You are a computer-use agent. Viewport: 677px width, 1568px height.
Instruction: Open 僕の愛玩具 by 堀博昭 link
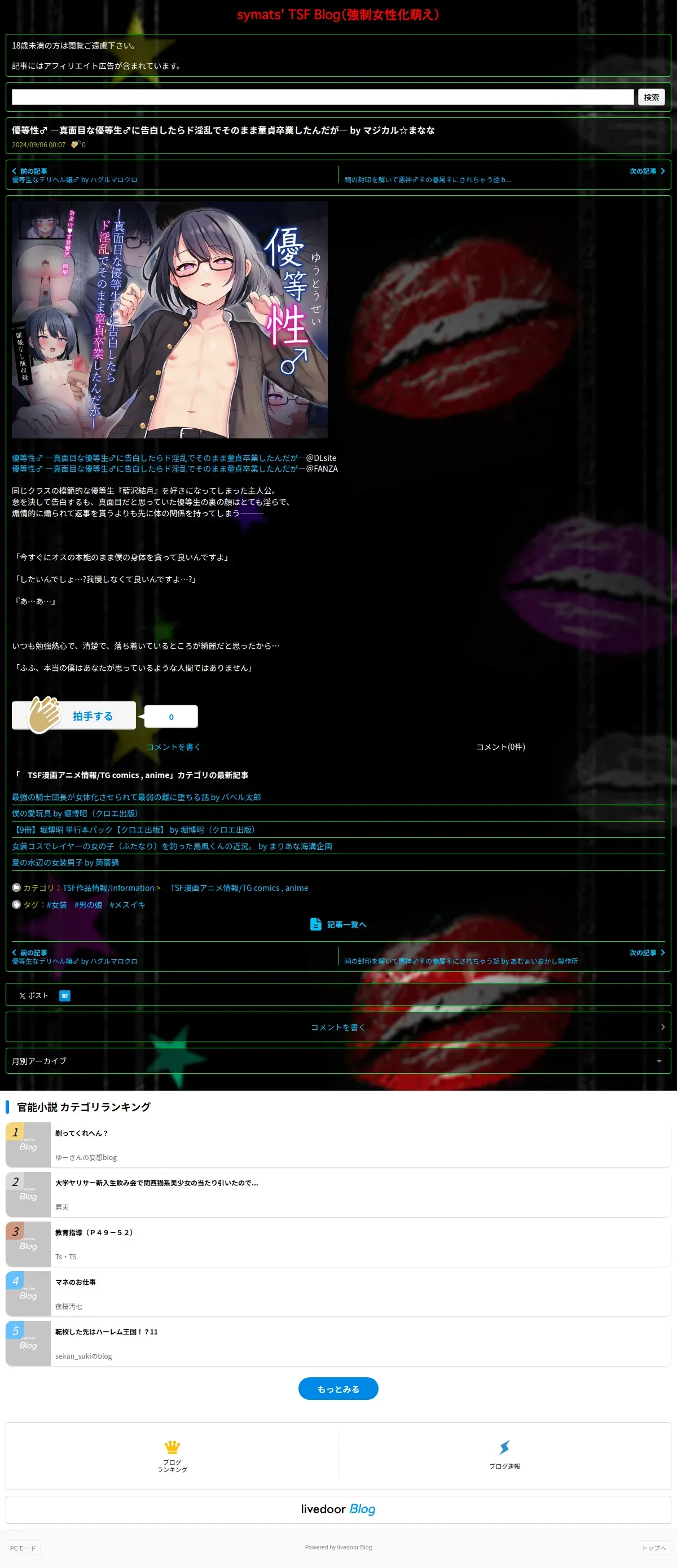click(x=77, y=813)
